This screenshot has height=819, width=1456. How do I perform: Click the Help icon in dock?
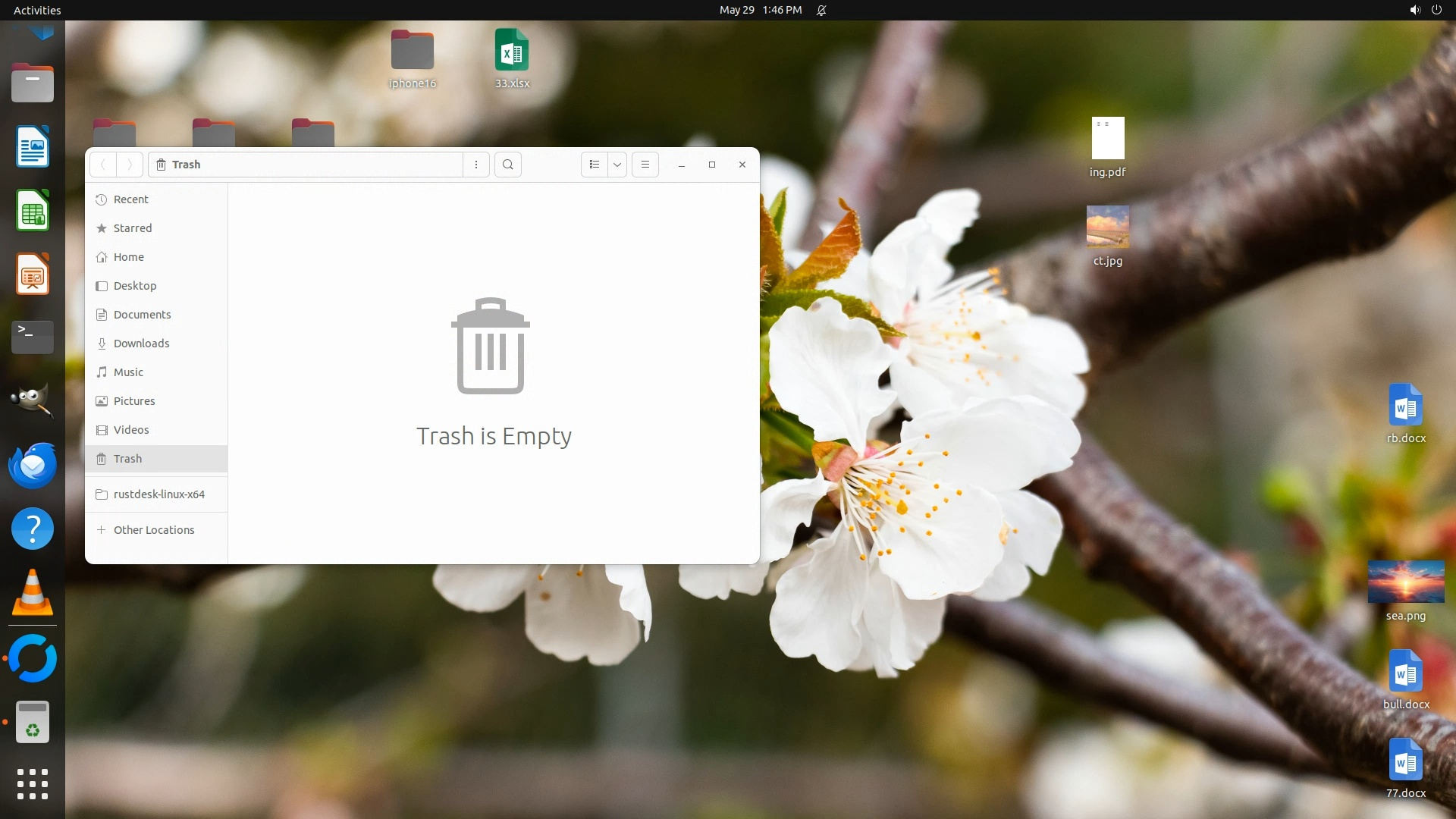coord(33,529)
